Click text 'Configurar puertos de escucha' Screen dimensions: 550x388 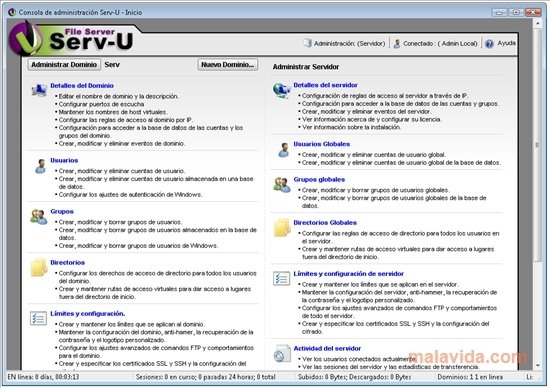[x=101, y=104]
